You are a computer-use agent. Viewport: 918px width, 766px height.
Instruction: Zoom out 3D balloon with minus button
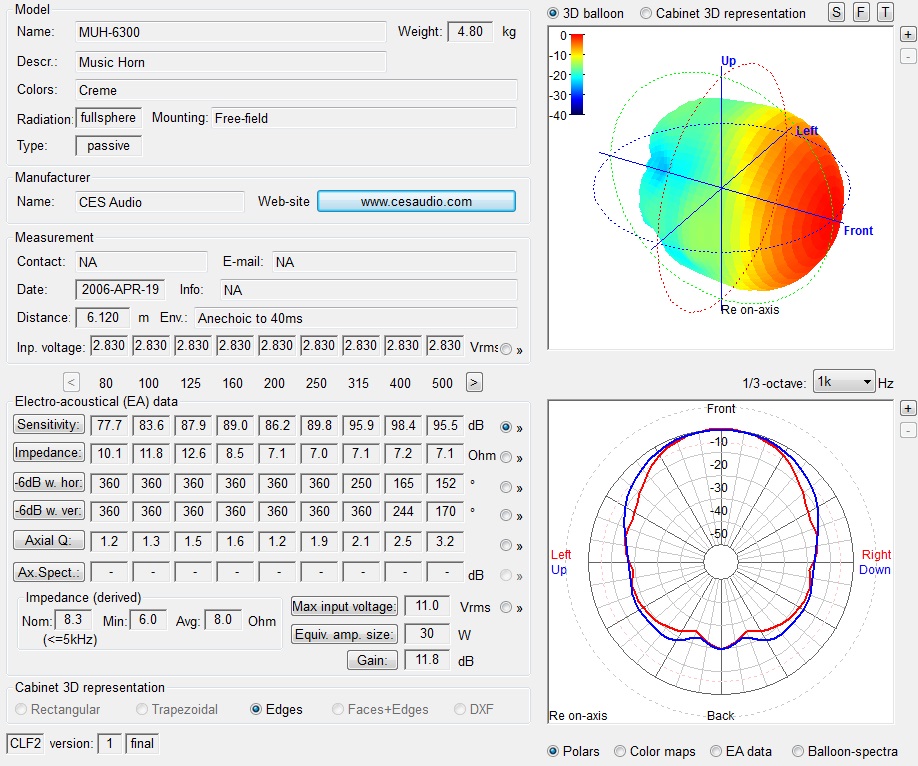(x=907, y=56)
